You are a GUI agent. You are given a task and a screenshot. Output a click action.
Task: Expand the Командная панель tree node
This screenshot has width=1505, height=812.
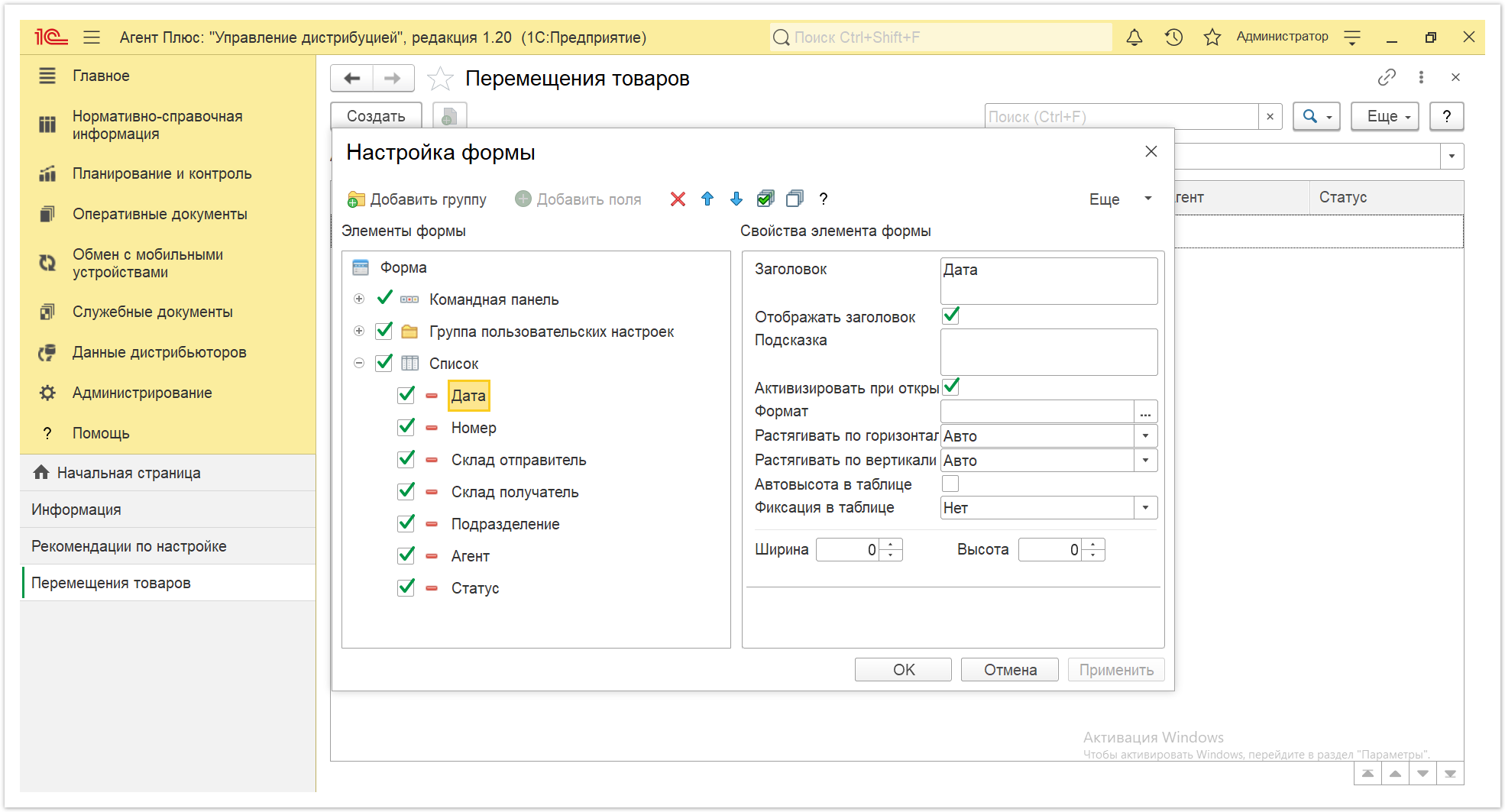pos(359,299)
